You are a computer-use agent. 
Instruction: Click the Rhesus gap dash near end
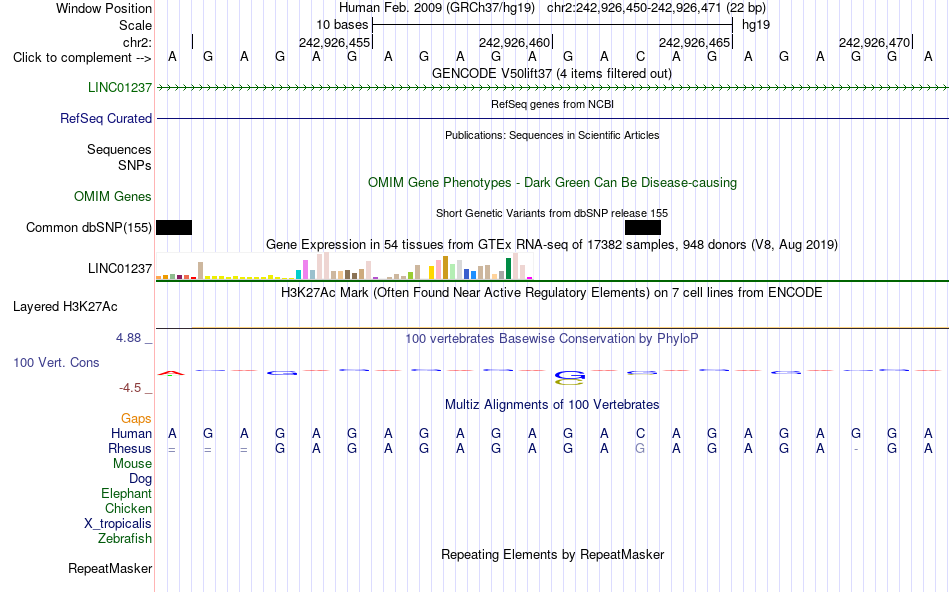pyautogui.click(x=856, y=450)
